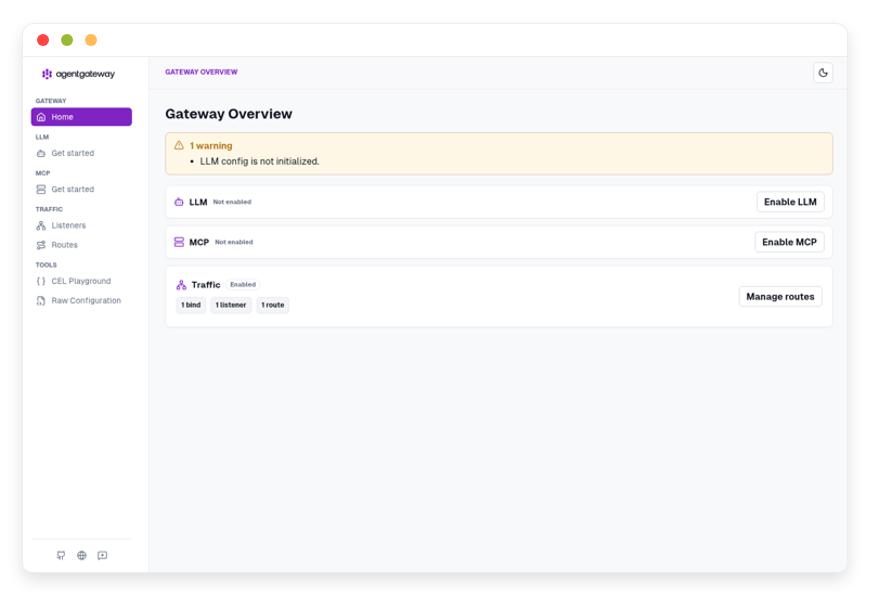This screenshot has width=870, height=595.
Task: Click the file icon beside Raw Configuration
Action: tap(41, 300)
